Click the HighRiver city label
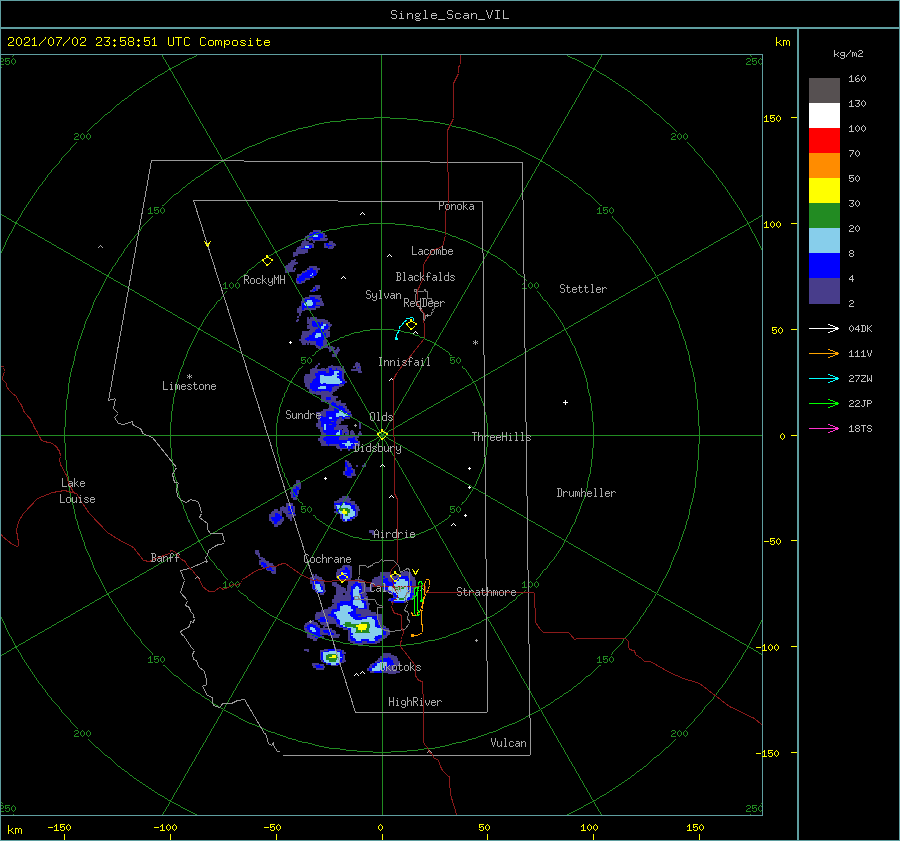The image size is (900, 841). [x=415, y=702]
